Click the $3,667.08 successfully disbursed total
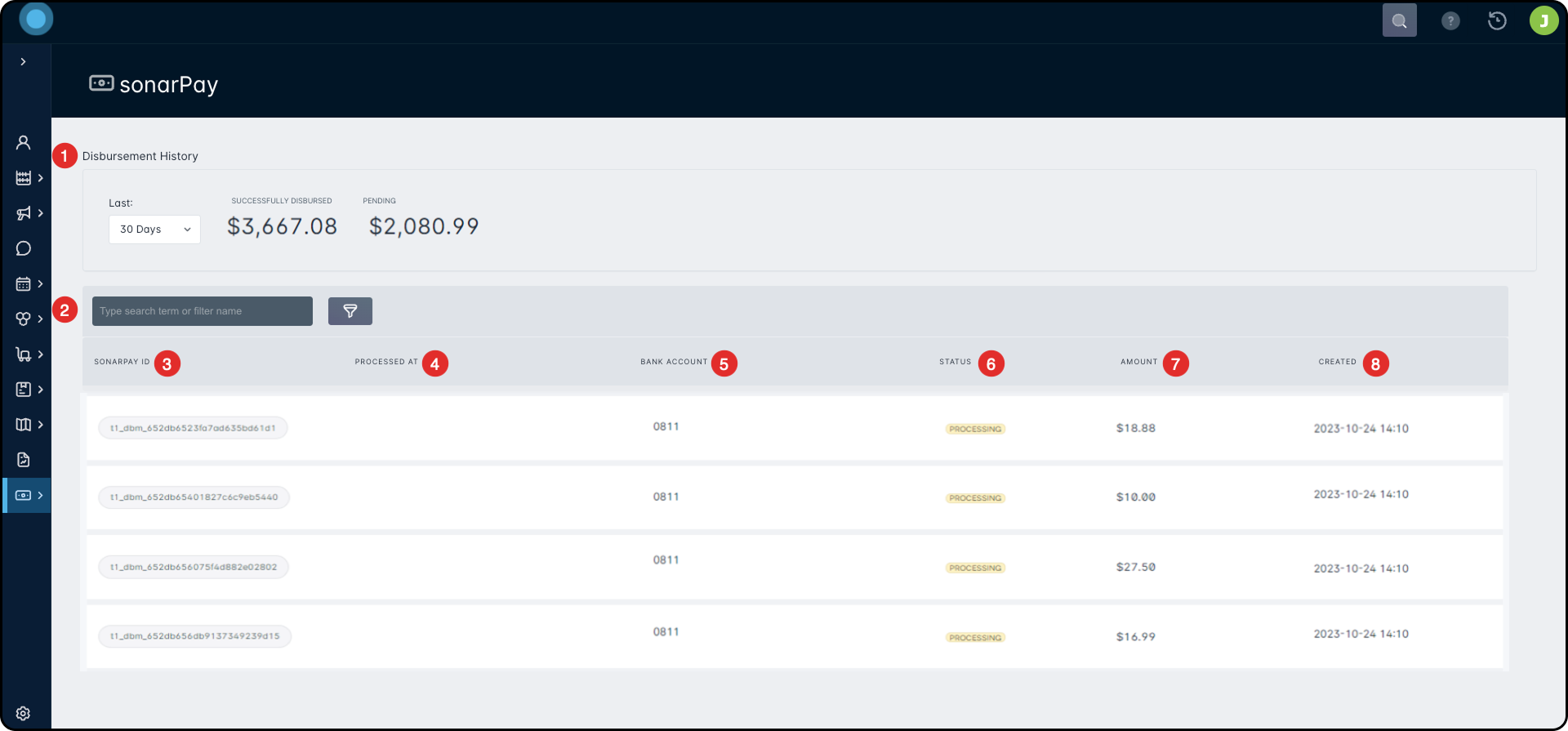 (x=282, y=226)
